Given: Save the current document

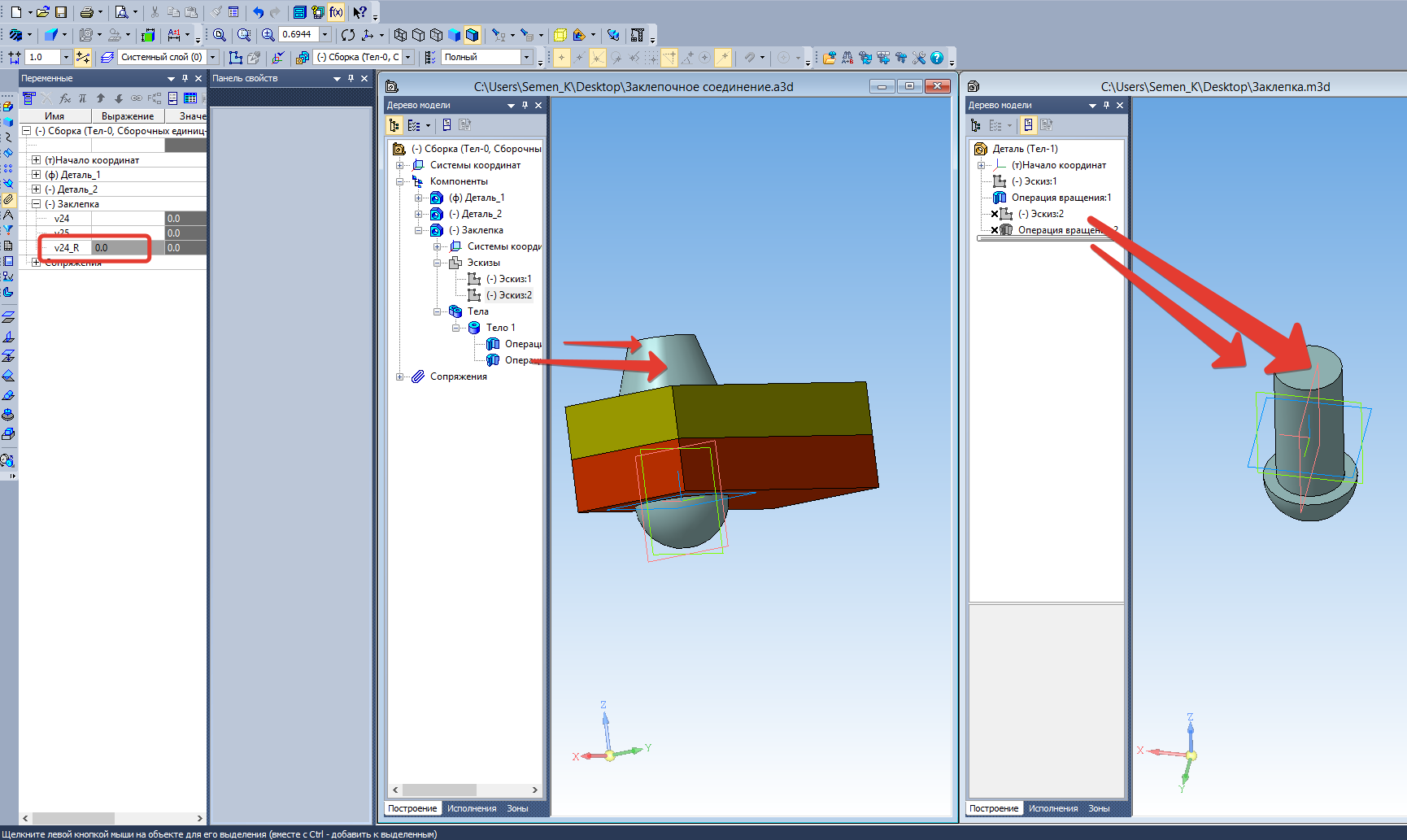Looking at the screenshot, I should [x=60, y=12].
